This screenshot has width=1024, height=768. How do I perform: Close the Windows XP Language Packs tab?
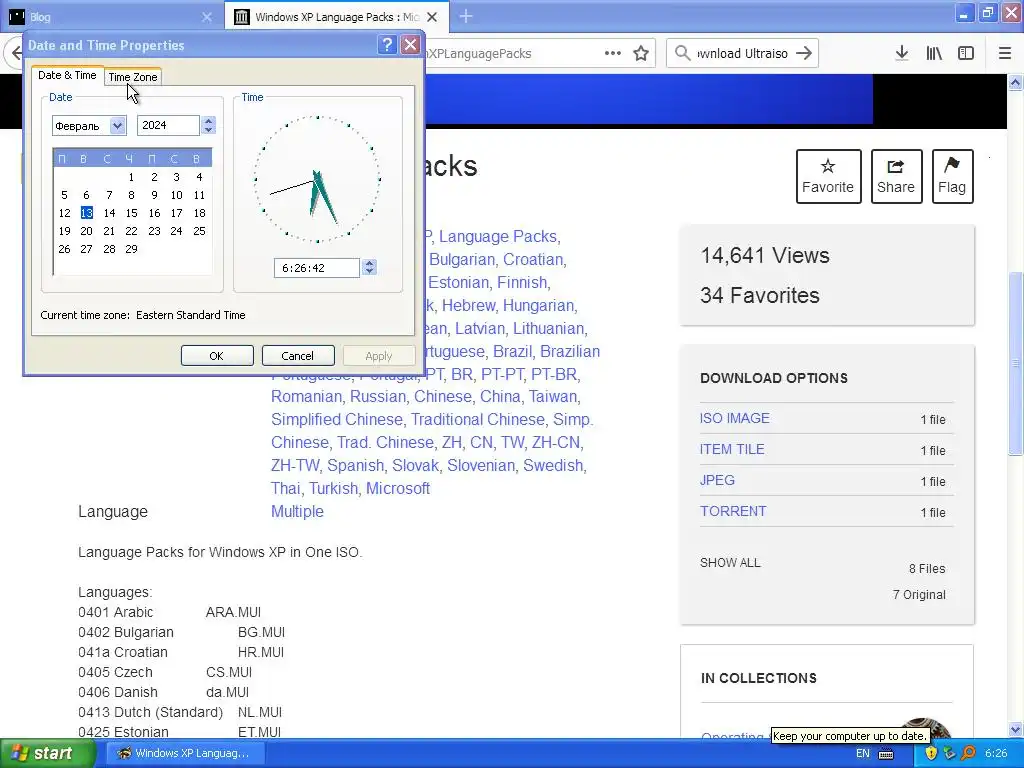click(432, 17)
